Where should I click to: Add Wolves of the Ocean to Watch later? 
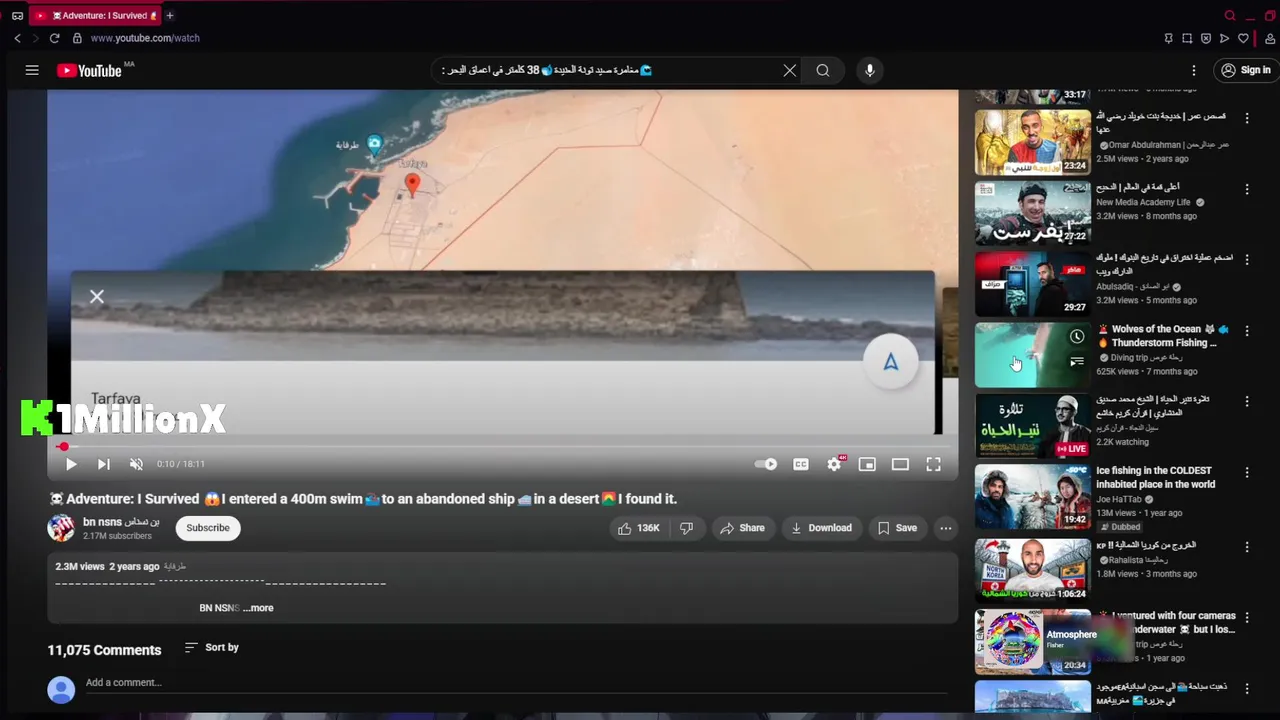pyautogui.click(x=1076, y=337)
